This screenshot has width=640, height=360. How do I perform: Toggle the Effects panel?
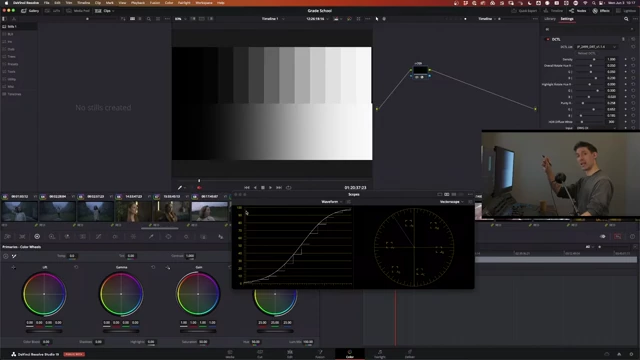point(601,11)
